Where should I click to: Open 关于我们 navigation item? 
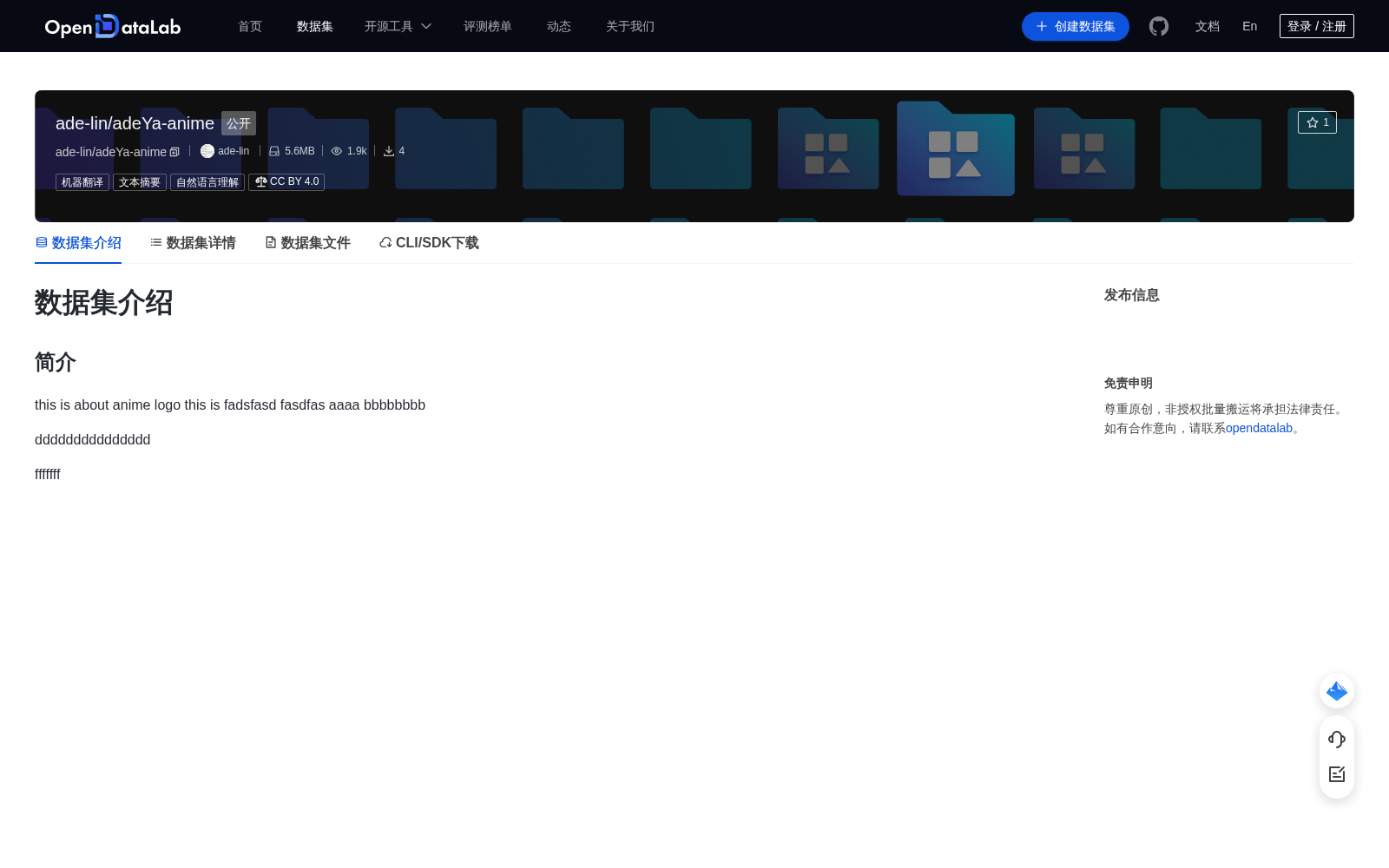(630, 26)
